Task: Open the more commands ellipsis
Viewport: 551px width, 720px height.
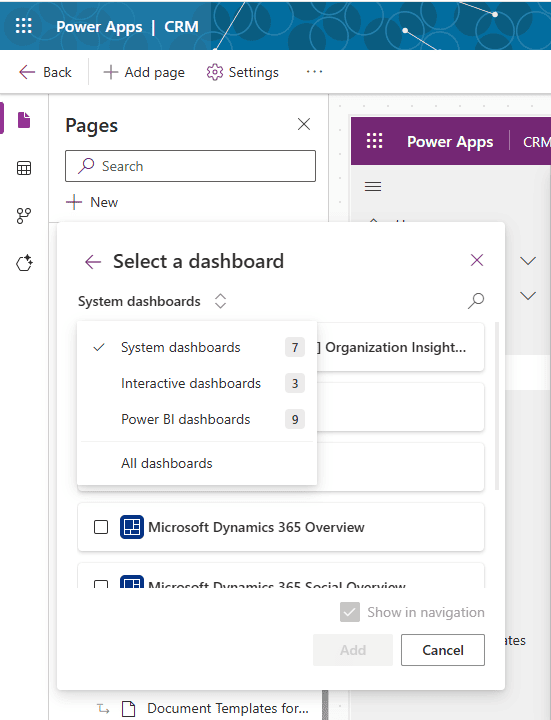Action: pyautogui.click(x=314, y=72)
